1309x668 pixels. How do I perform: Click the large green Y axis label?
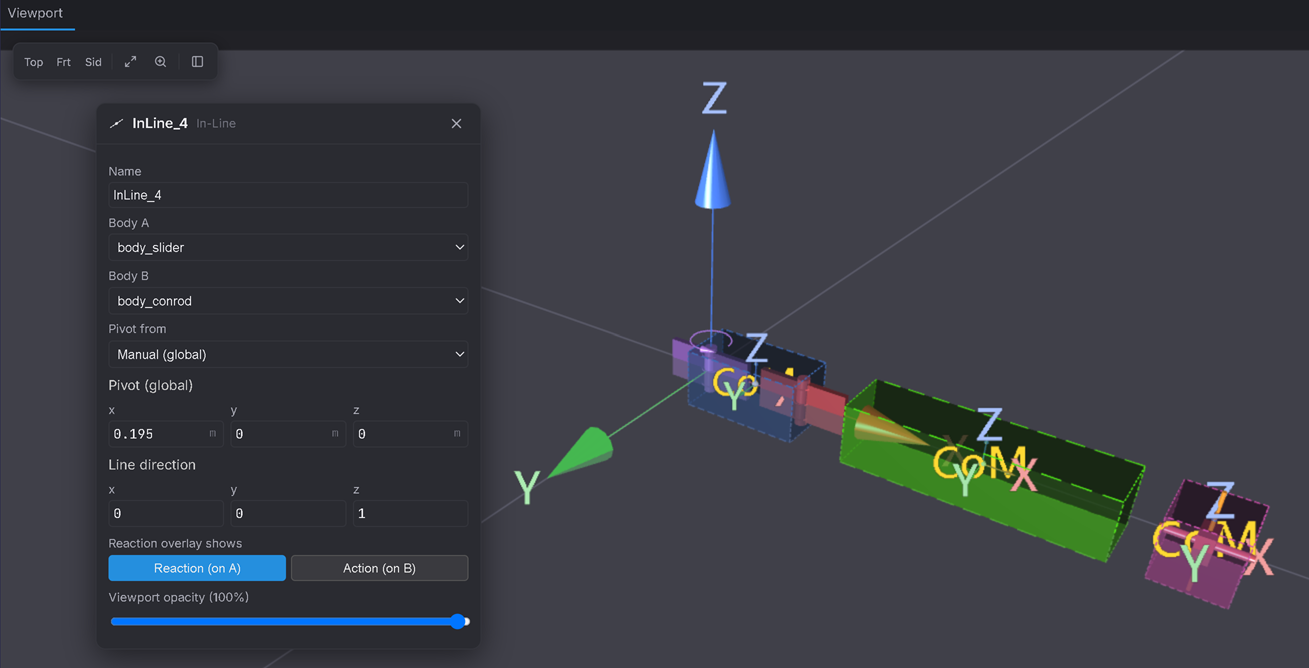pos(527,487)
